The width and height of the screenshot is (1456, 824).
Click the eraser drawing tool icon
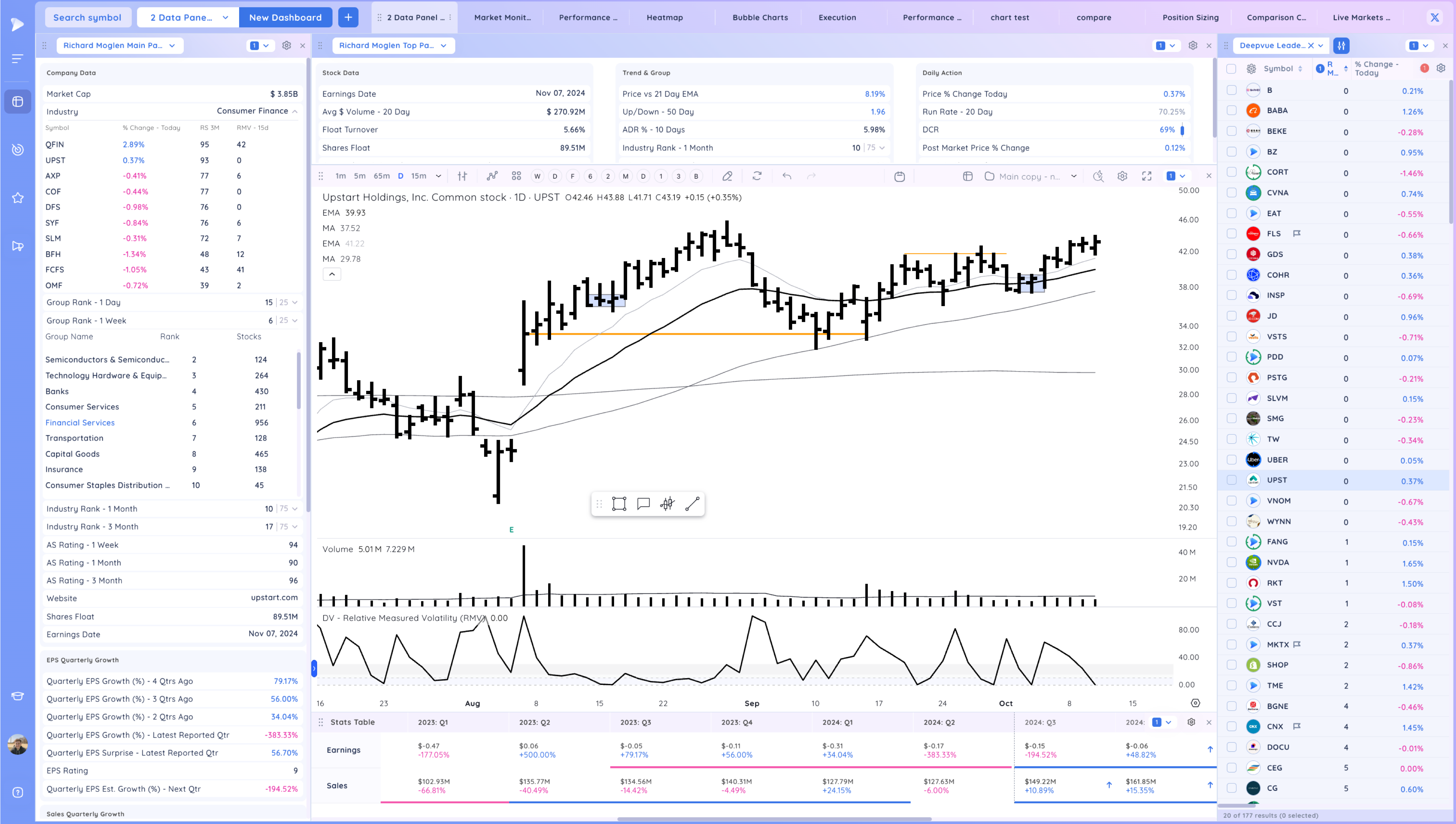tap(727, 176)
